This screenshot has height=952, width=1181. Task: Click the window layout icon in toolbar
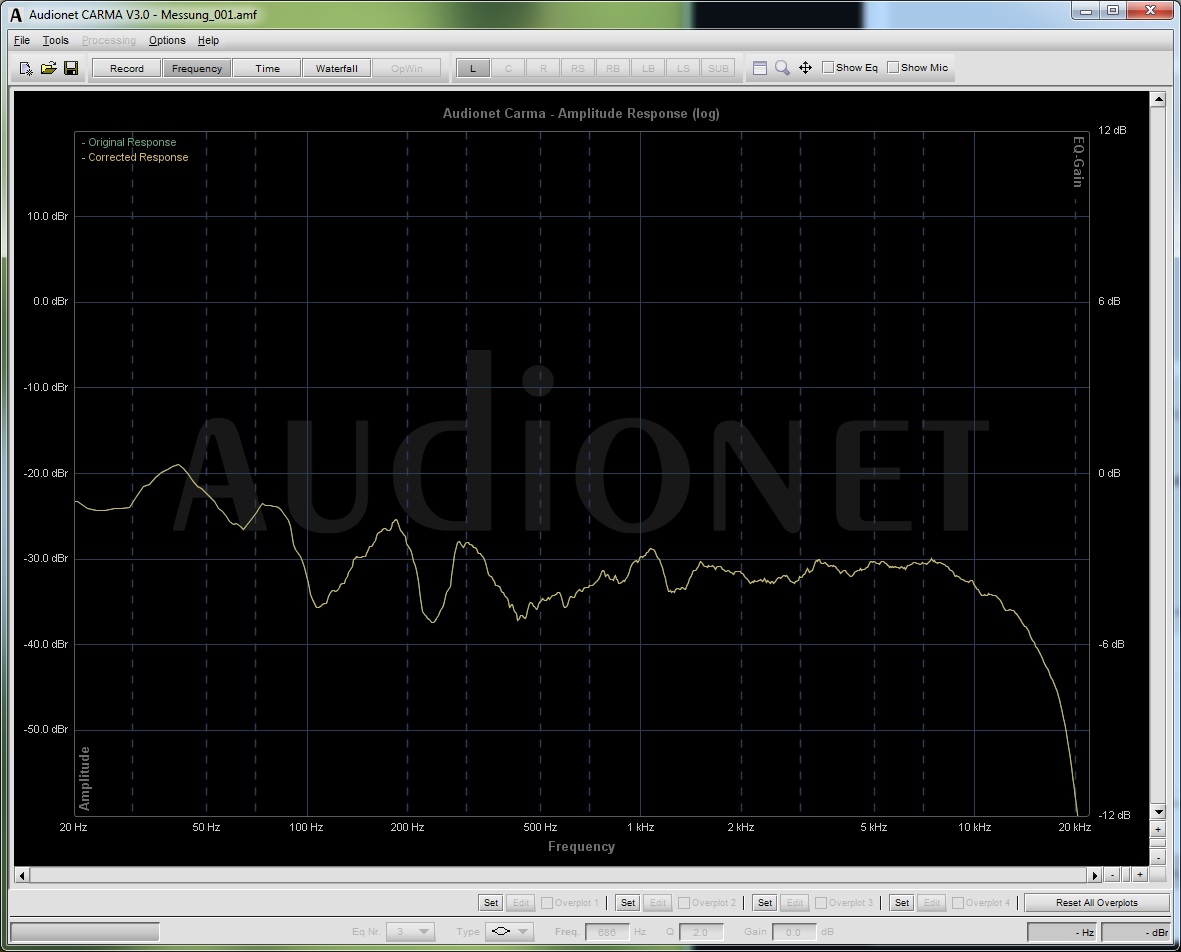point(760,68)
